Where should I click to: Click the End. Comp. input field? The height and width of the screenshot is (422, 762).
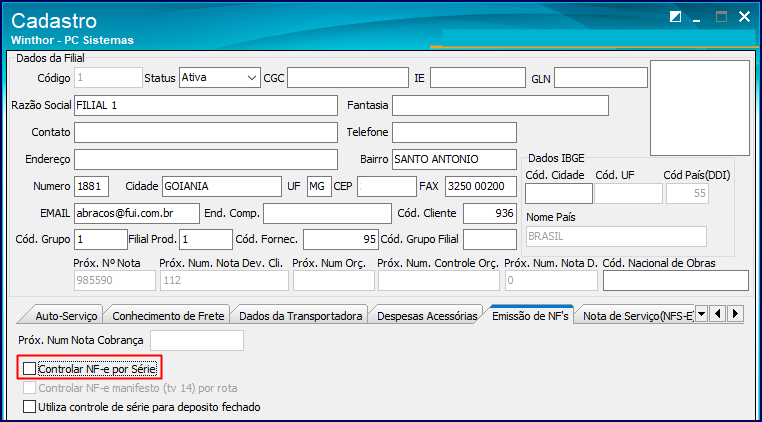pos(328,213)
